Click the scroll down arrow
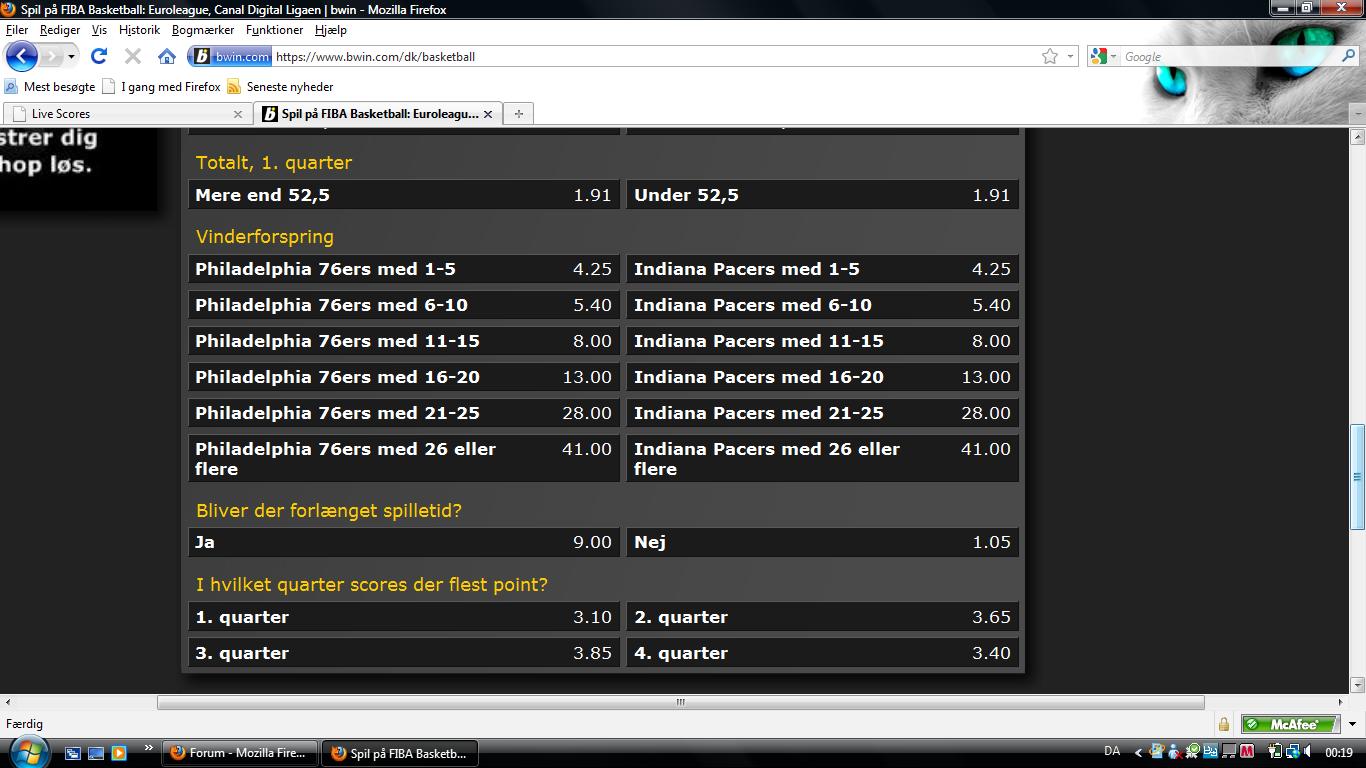The image size is (1366, 768). (1357, 685)
